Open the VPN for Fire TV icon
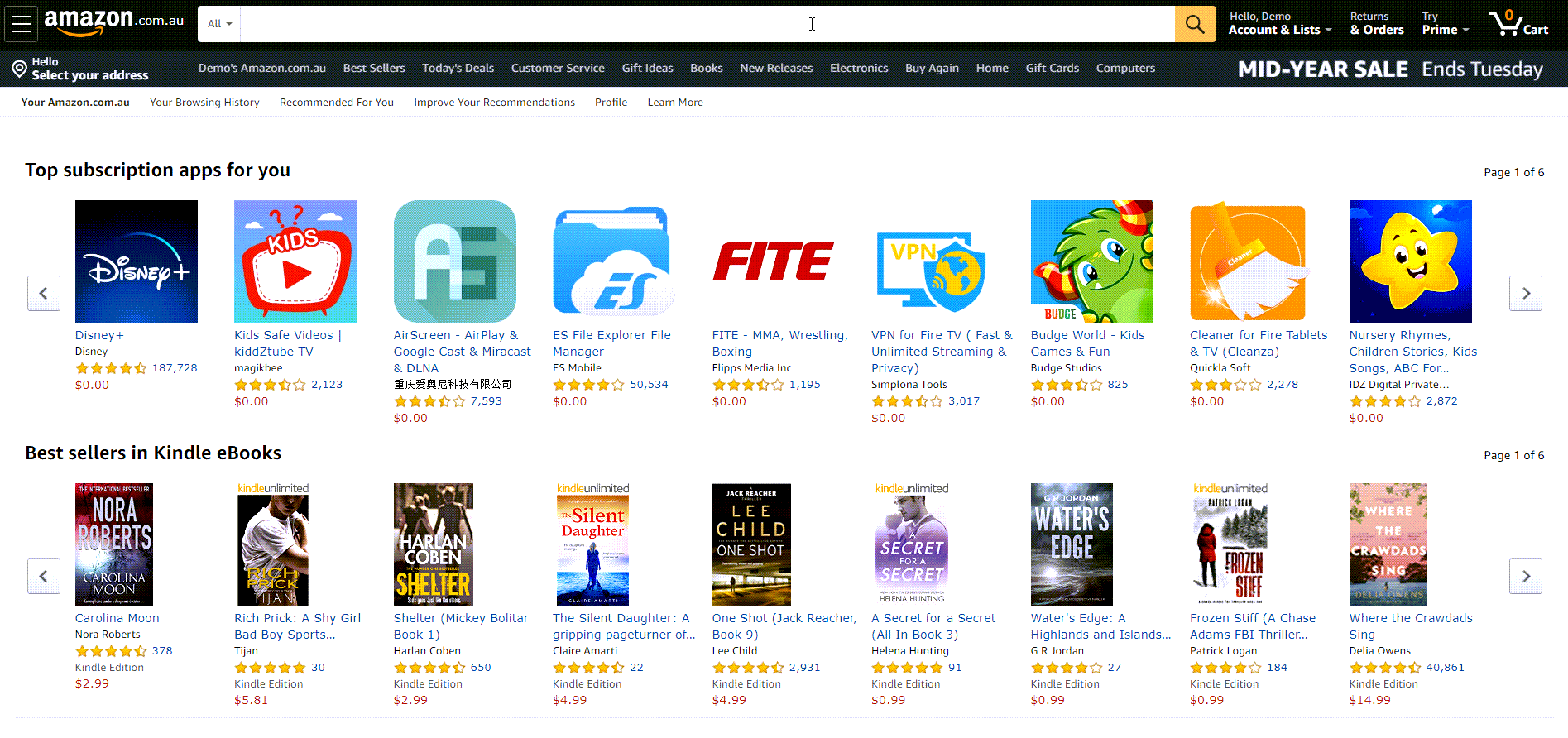 click(x=933, y=272)
